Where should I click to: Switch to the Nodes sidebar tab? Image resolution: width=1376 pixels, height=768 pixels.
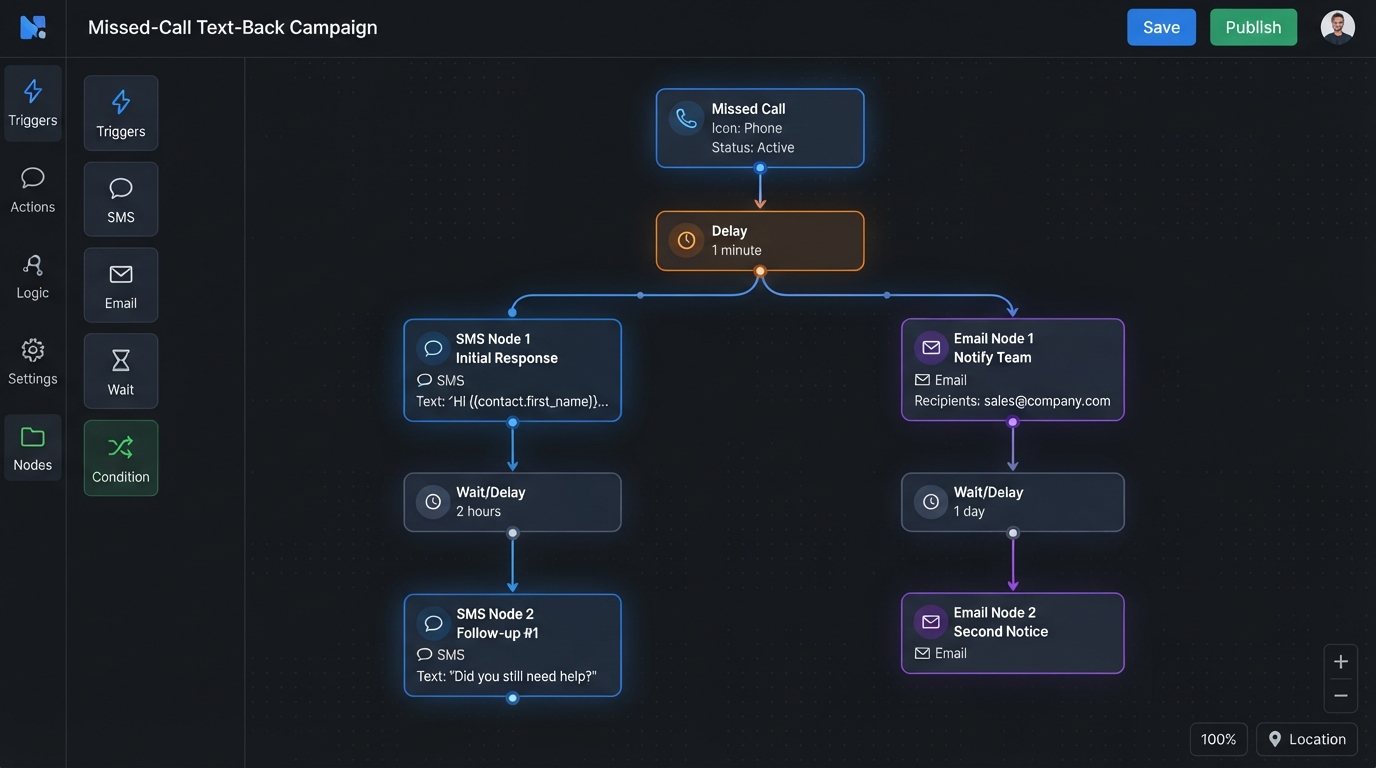33,448
